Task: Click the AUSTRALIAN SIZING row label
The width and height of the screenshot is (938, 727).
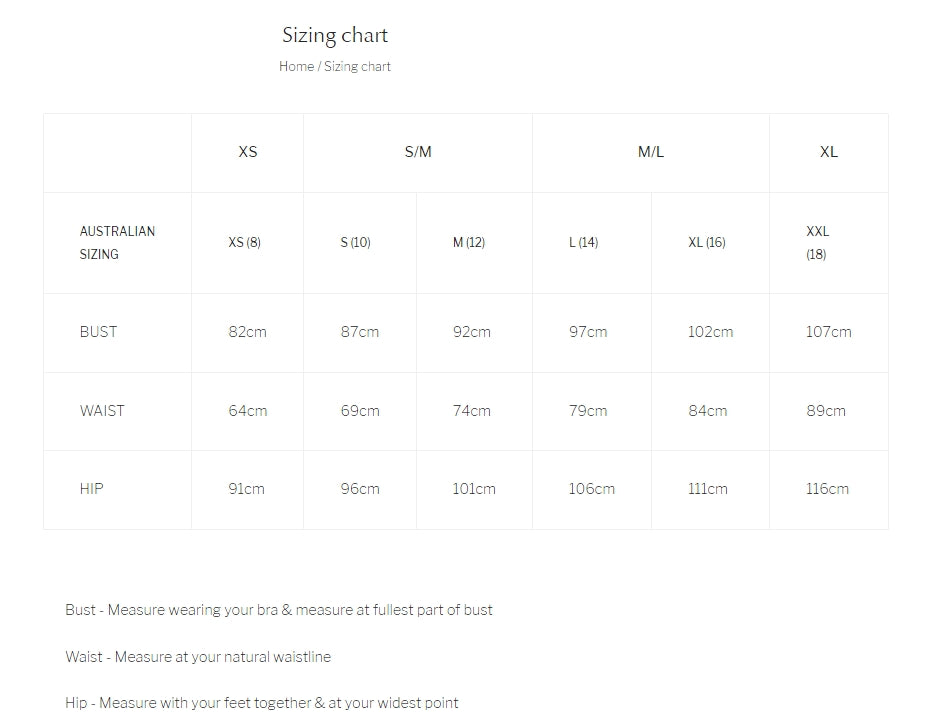Action: coord(117,243)
